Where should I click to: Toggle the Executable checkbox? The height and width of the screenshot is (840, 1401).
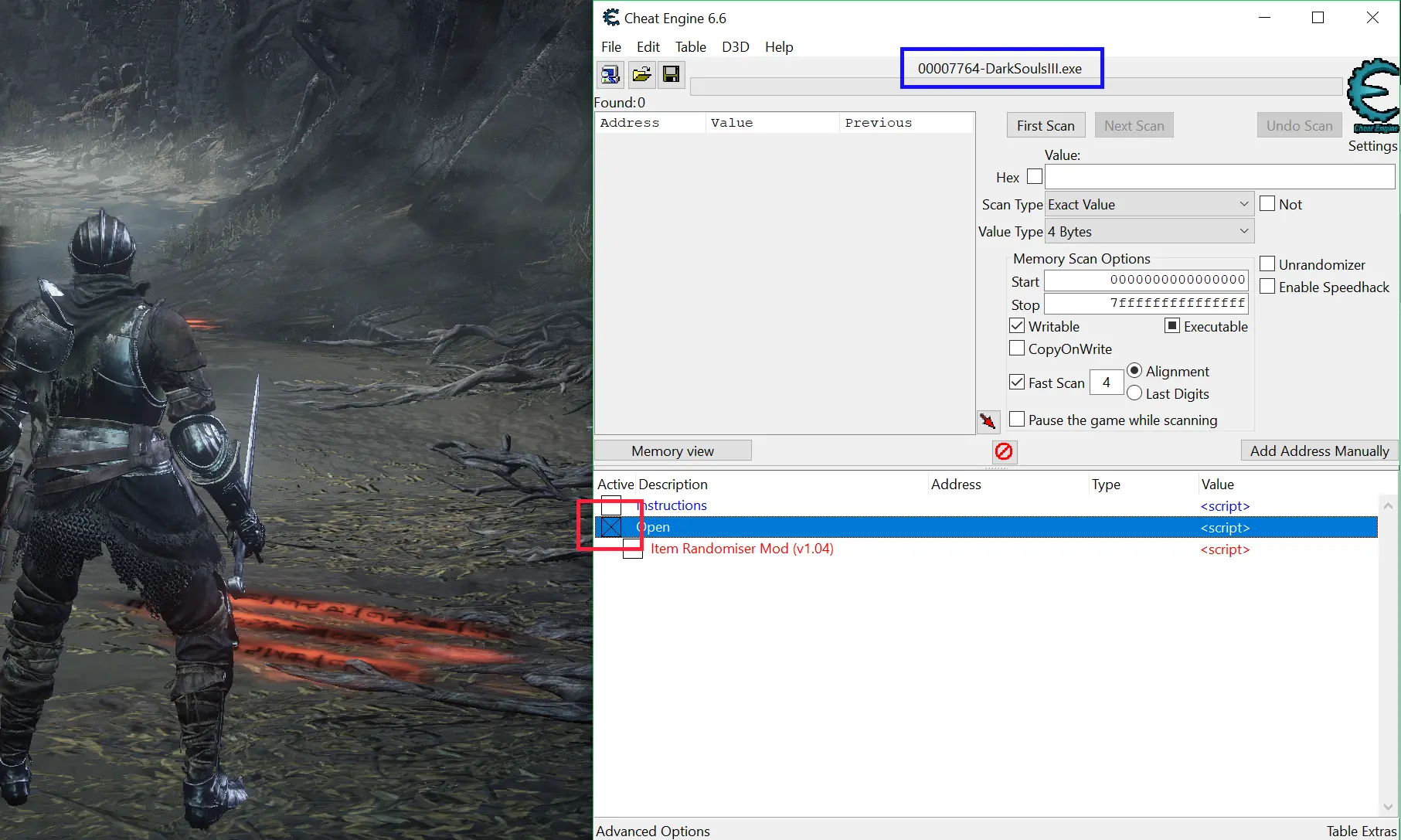(x=1172, y=326)
